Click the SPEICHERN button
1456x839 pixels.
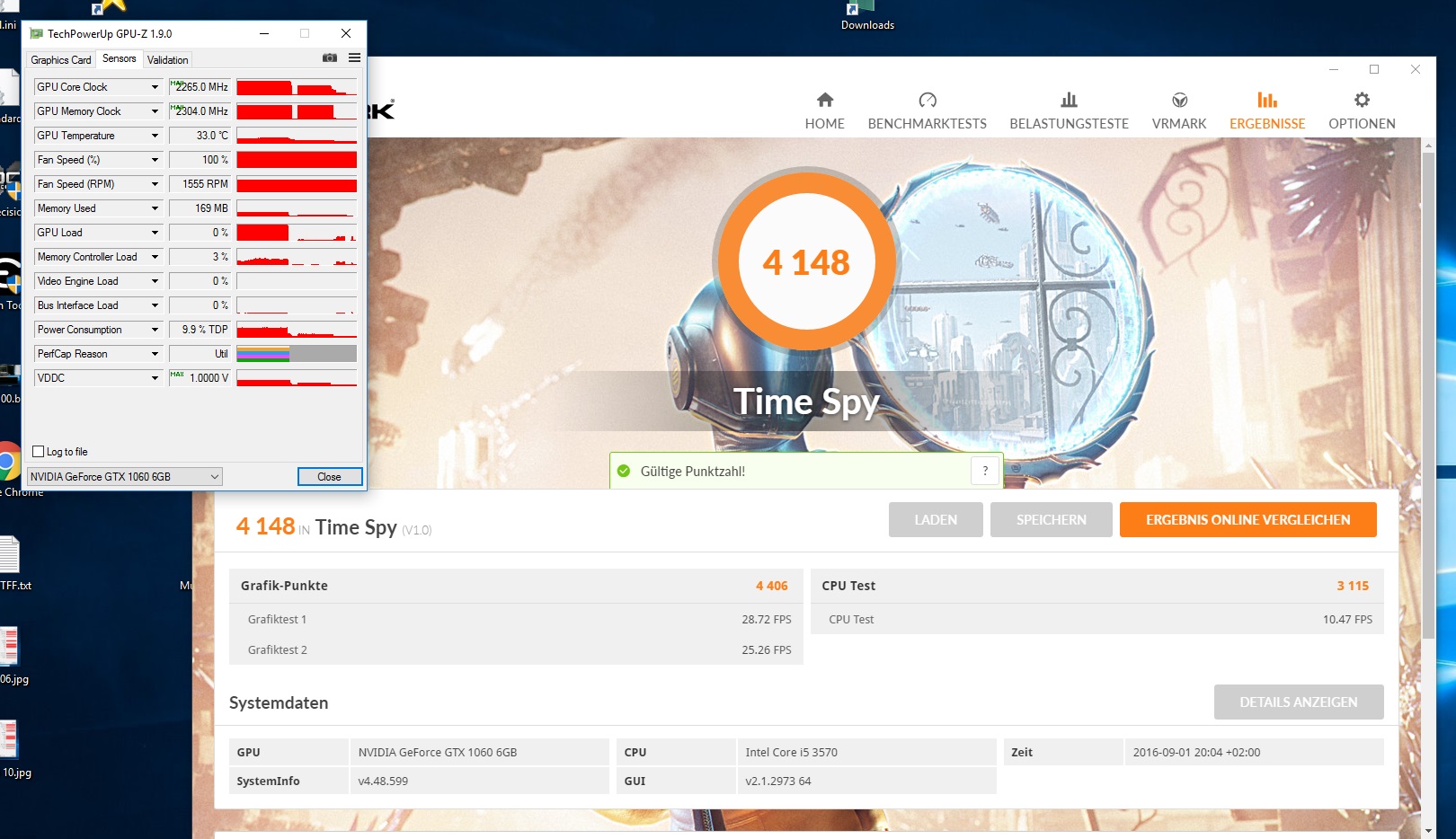click(x=1052, y=520)
